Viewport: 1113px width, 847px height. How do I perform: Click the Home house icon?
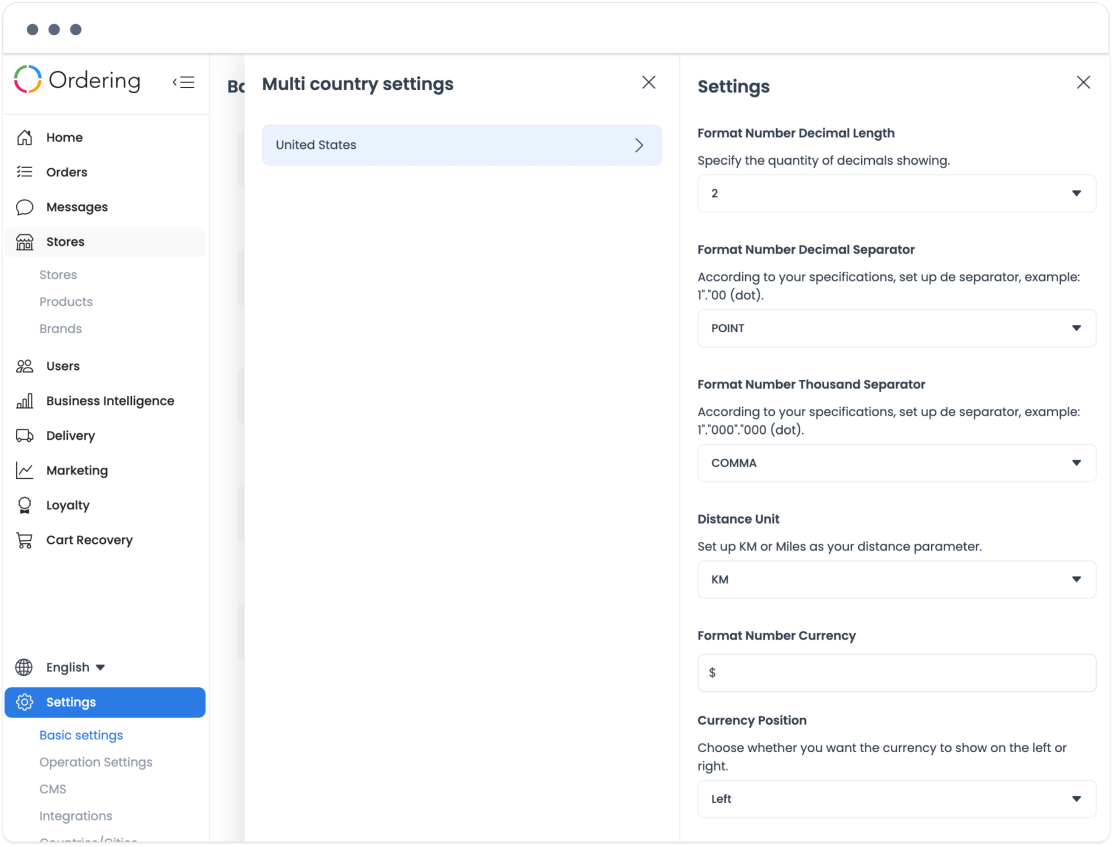pos(25,137)
